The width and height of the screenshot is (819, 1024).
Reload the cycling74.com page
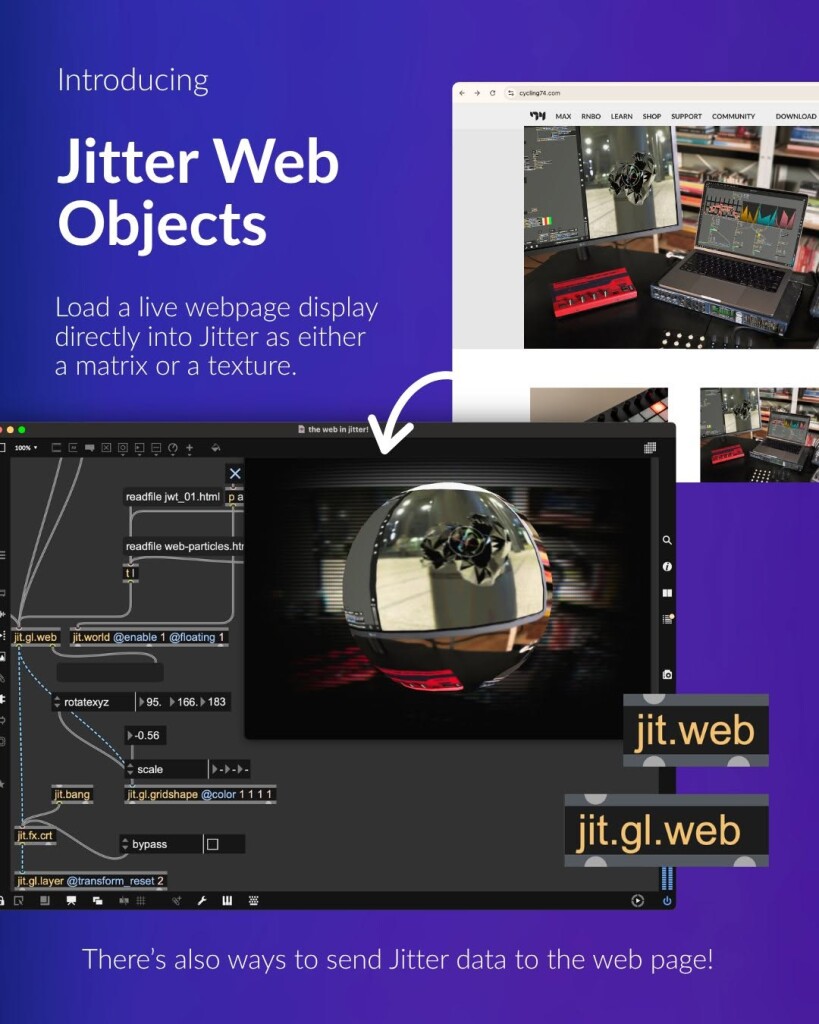(492, 93)
